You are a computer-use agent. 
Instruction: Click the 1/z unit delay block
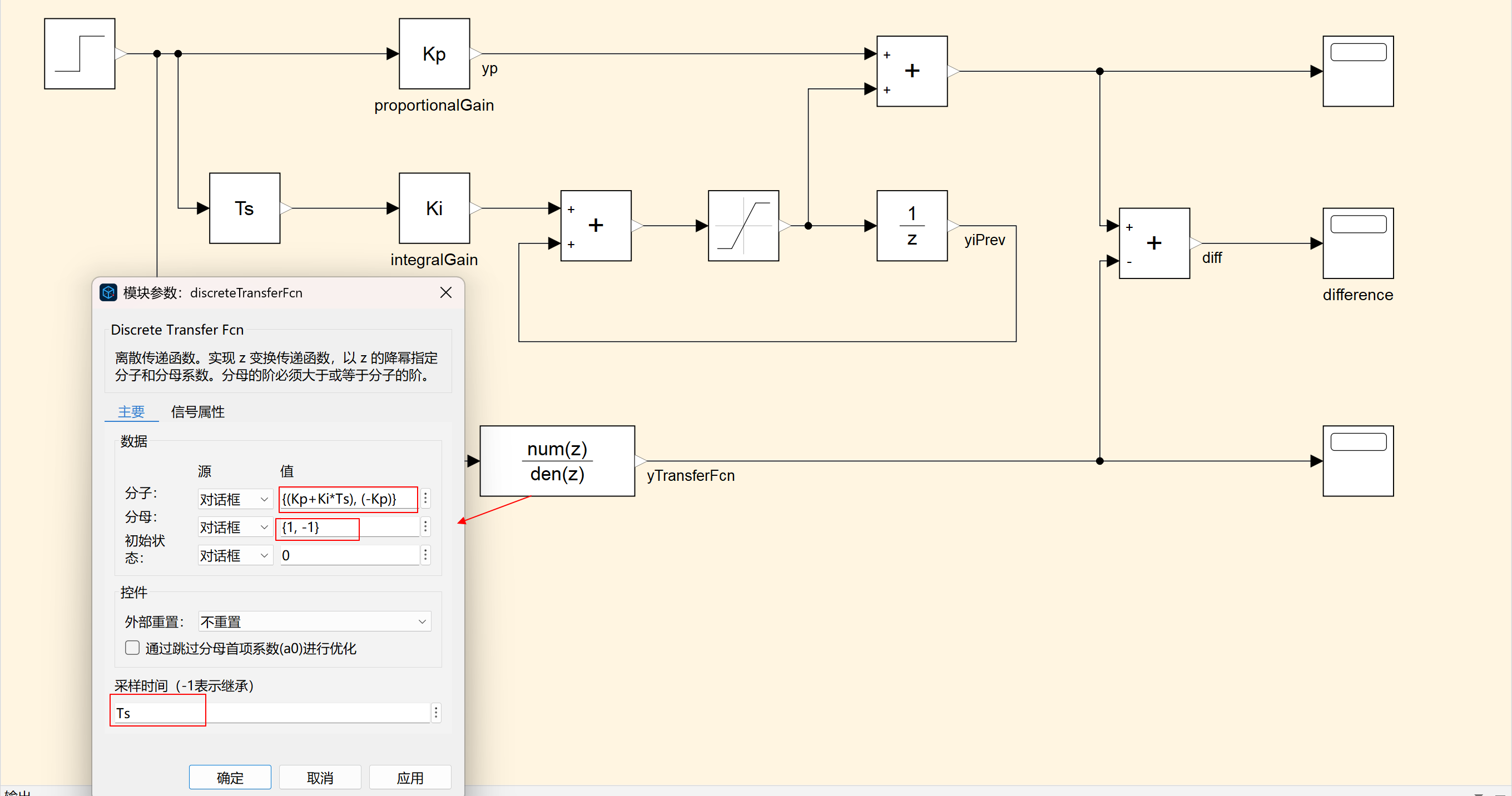[x=911, y=225]
